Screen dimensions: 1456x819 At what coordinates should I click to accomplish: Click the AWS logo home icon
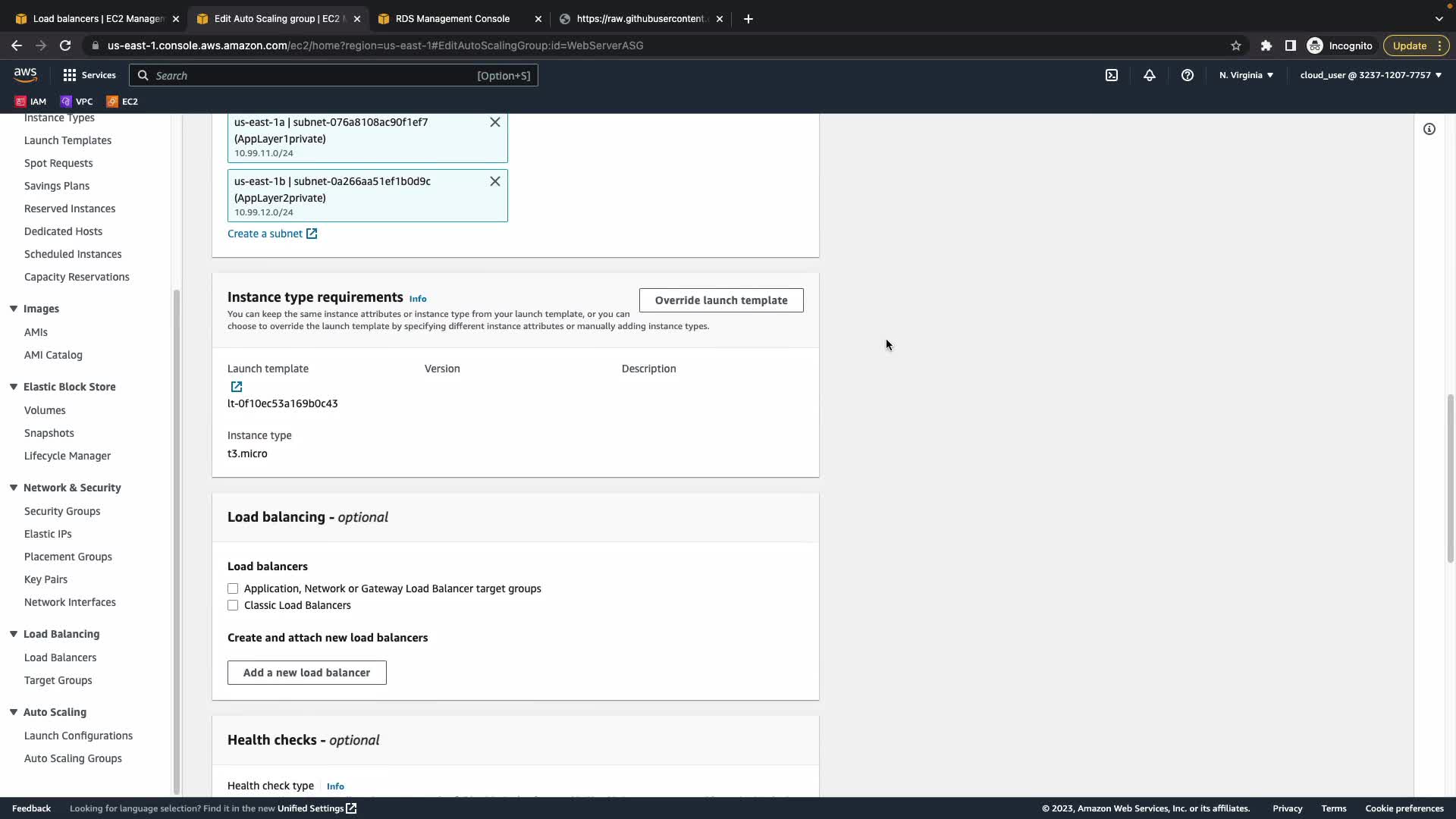[25, 74]
